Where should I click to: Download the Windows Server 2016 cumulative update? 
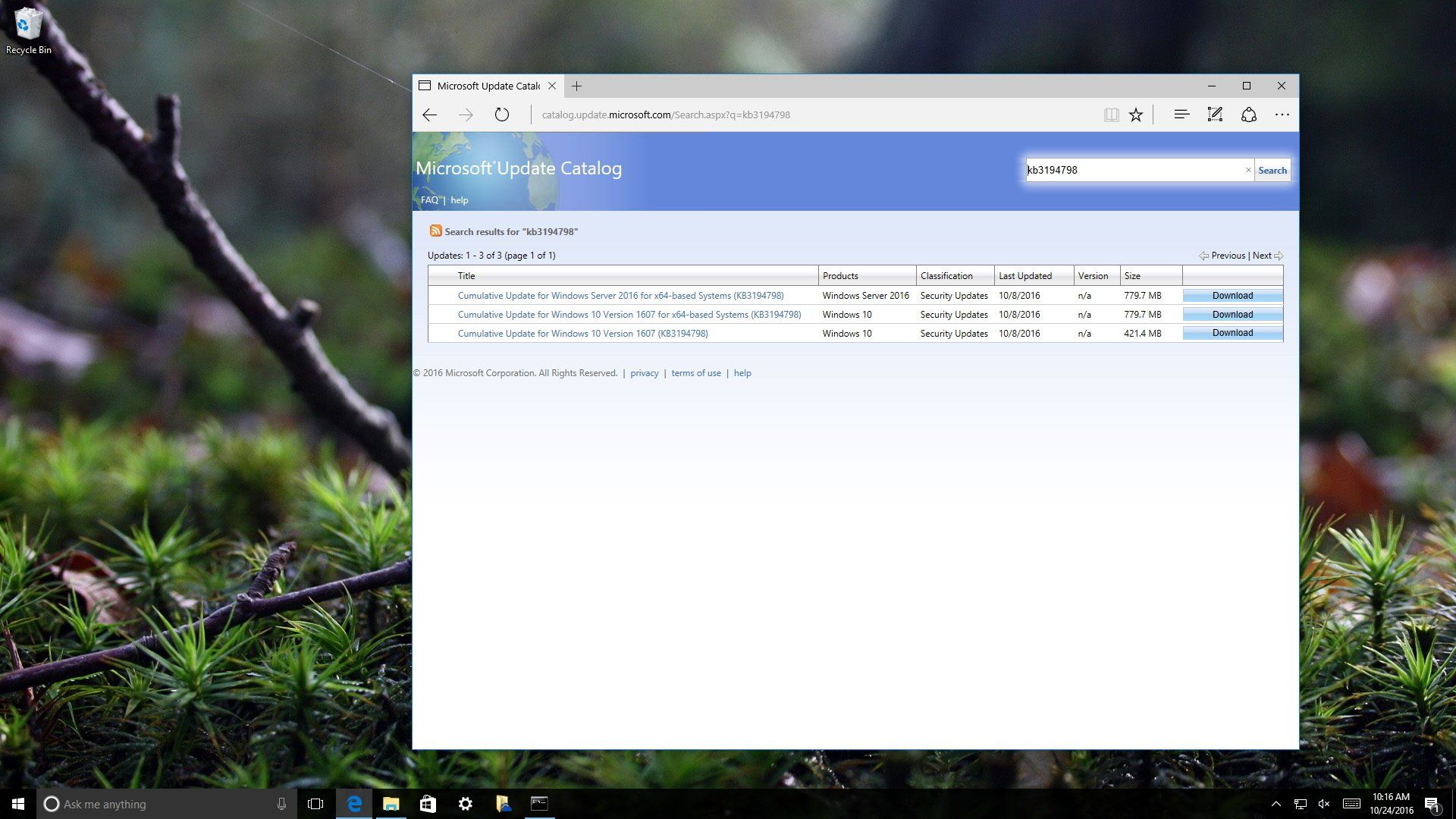click(x=1232, y=295)
